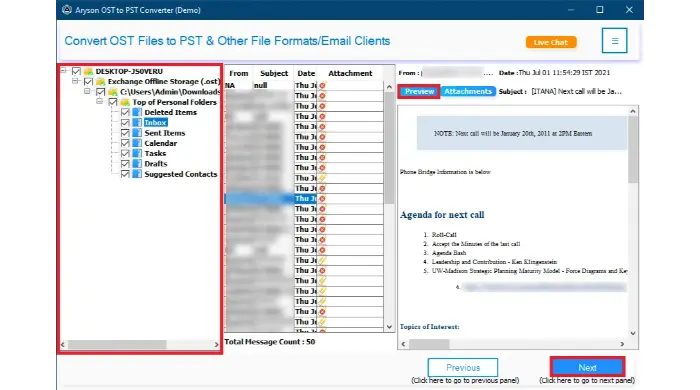Click the DESKTOP-JS0VERU folder icon
Viewport: 700px width, 390px height.
pos(88,71)
